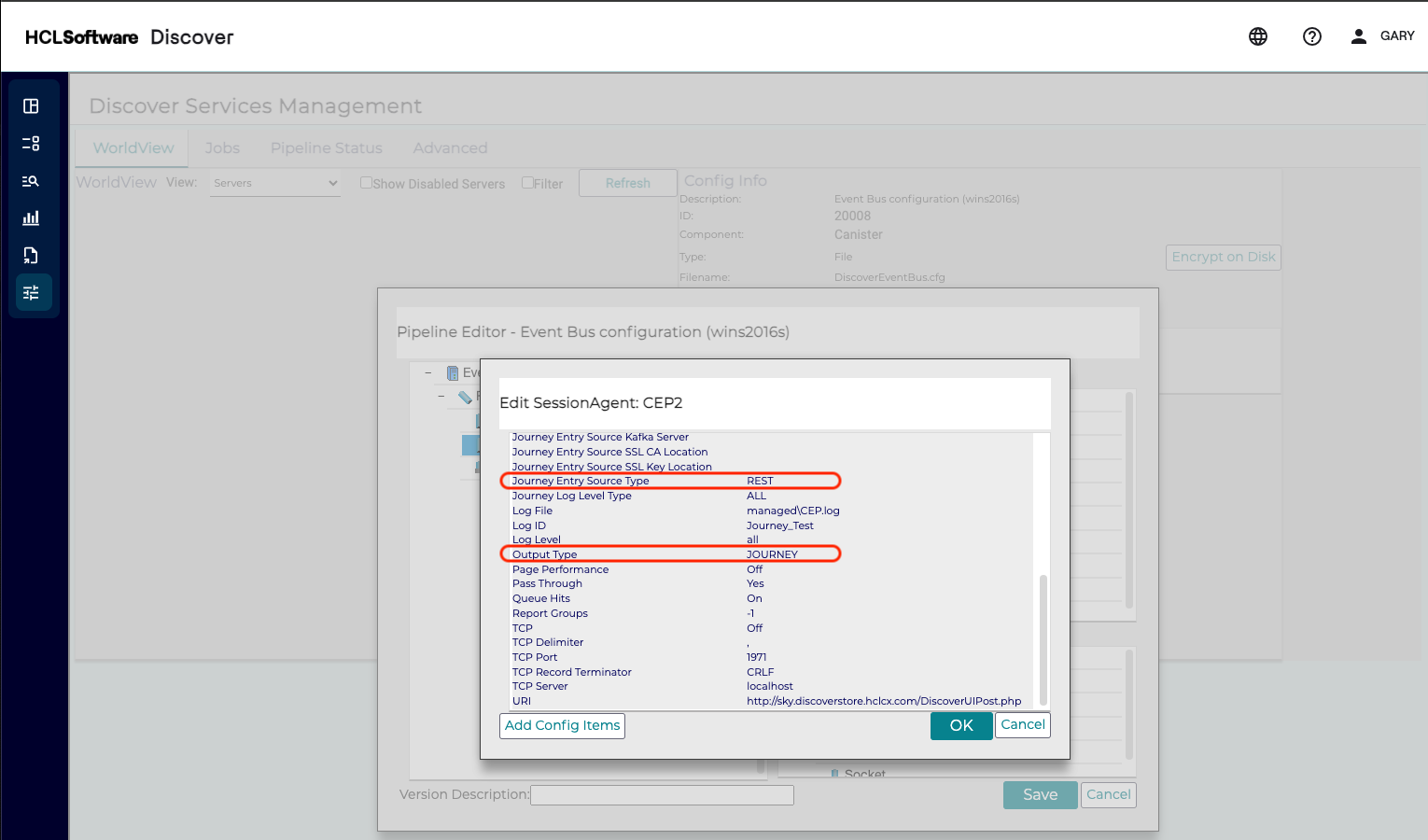1428x840 pixels.
Task: Select the Journey Log Level Type label
Action: click(x=572, y=496)
